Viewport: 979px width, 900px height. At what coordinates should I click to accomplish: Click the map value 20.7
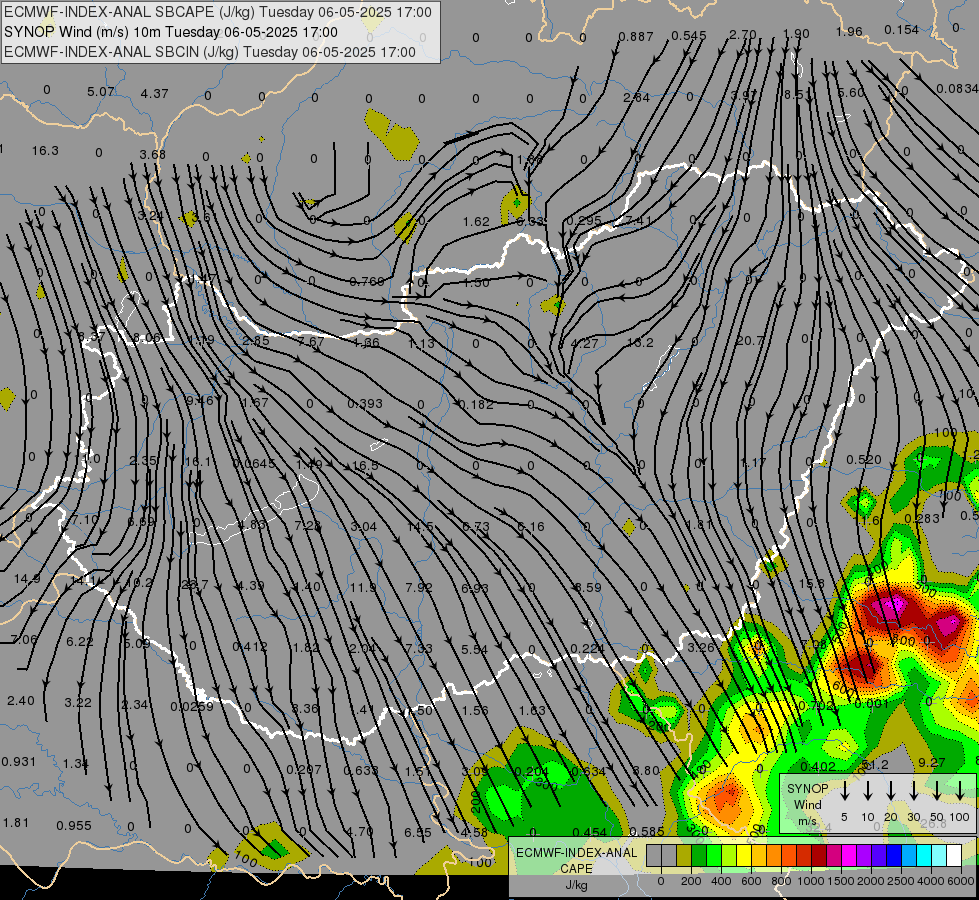[x=749, y=340]
